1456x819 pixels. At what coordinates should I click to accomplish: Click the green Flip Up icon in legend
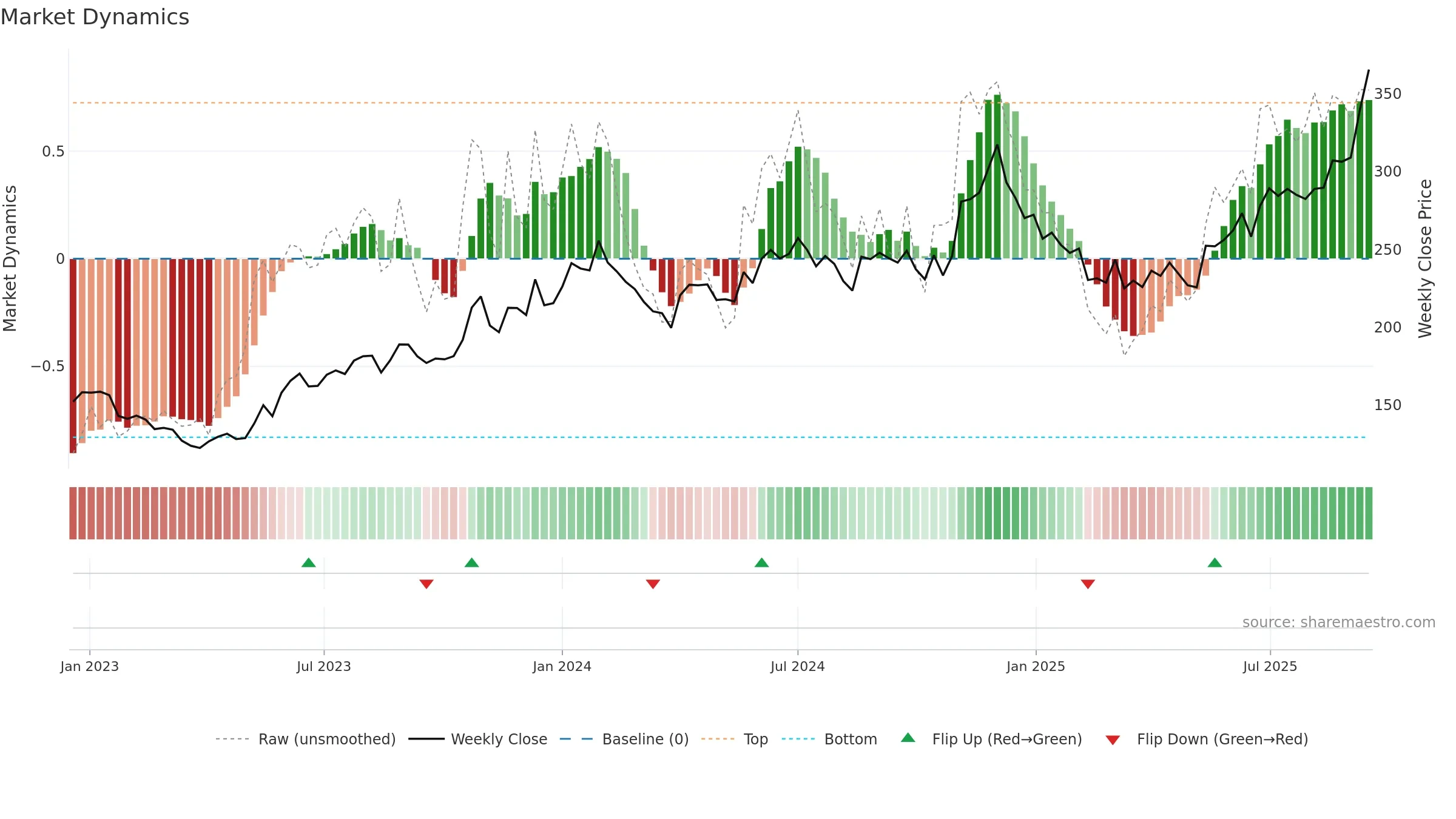908,738
